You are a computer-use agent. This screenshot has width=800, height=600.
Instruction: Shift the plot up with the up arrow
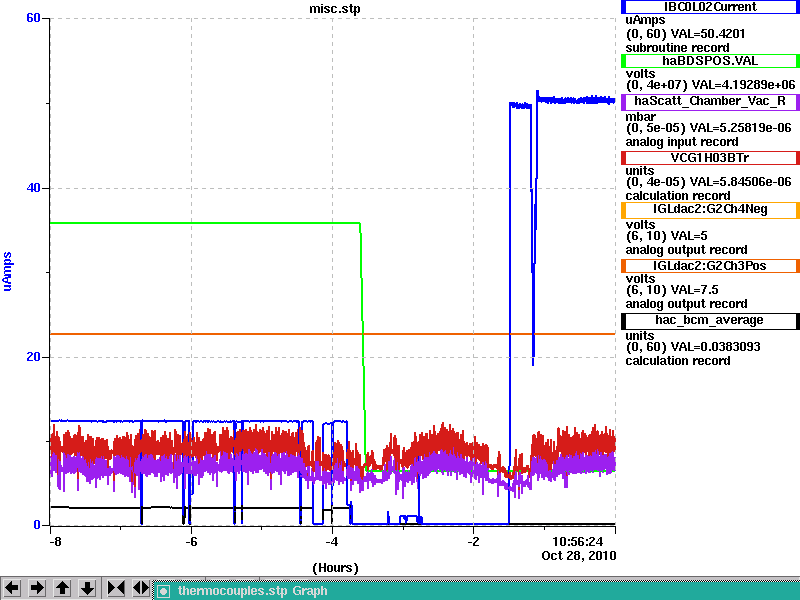coord(62,588)
